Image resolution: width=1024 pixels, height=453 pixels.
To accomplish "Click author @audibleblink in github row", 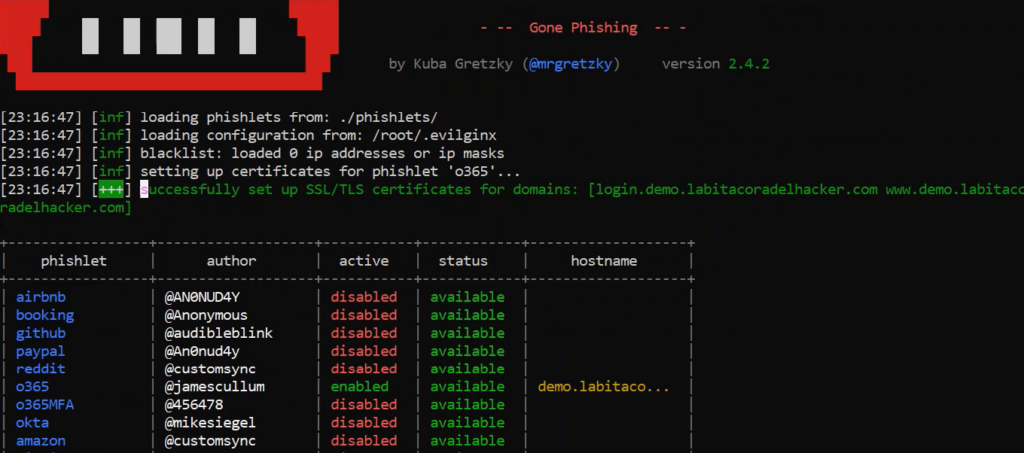I will (x=218, y=333).
